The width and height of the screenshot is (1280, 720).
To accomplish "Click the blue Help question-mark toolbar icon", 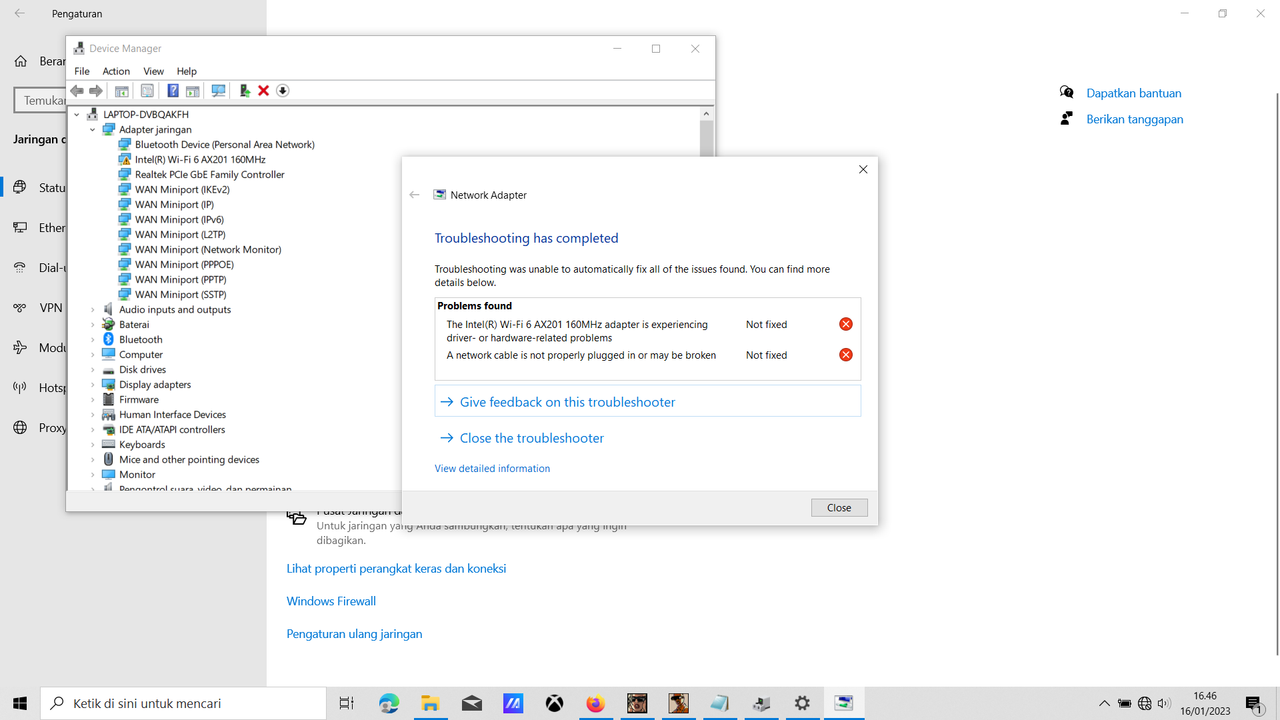I will click(x=173, y=91).
